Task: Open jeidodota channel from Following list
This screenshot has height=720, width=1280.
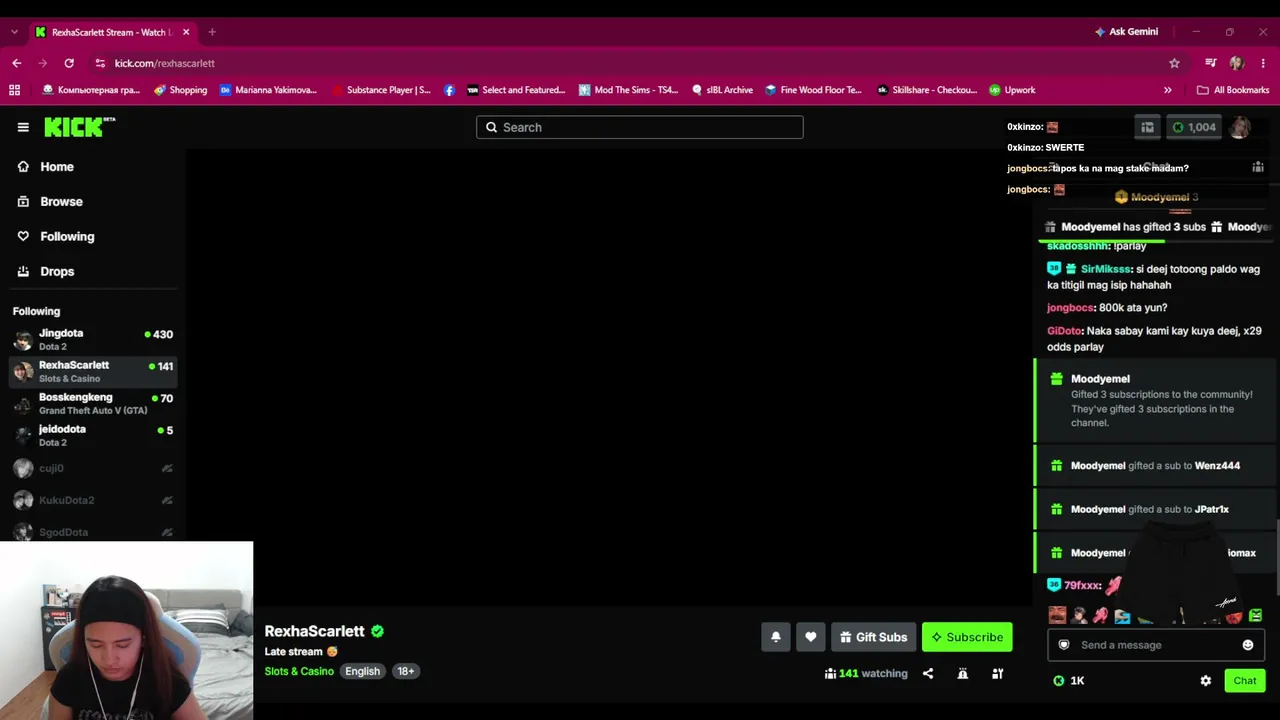Action: pos(92,435)
